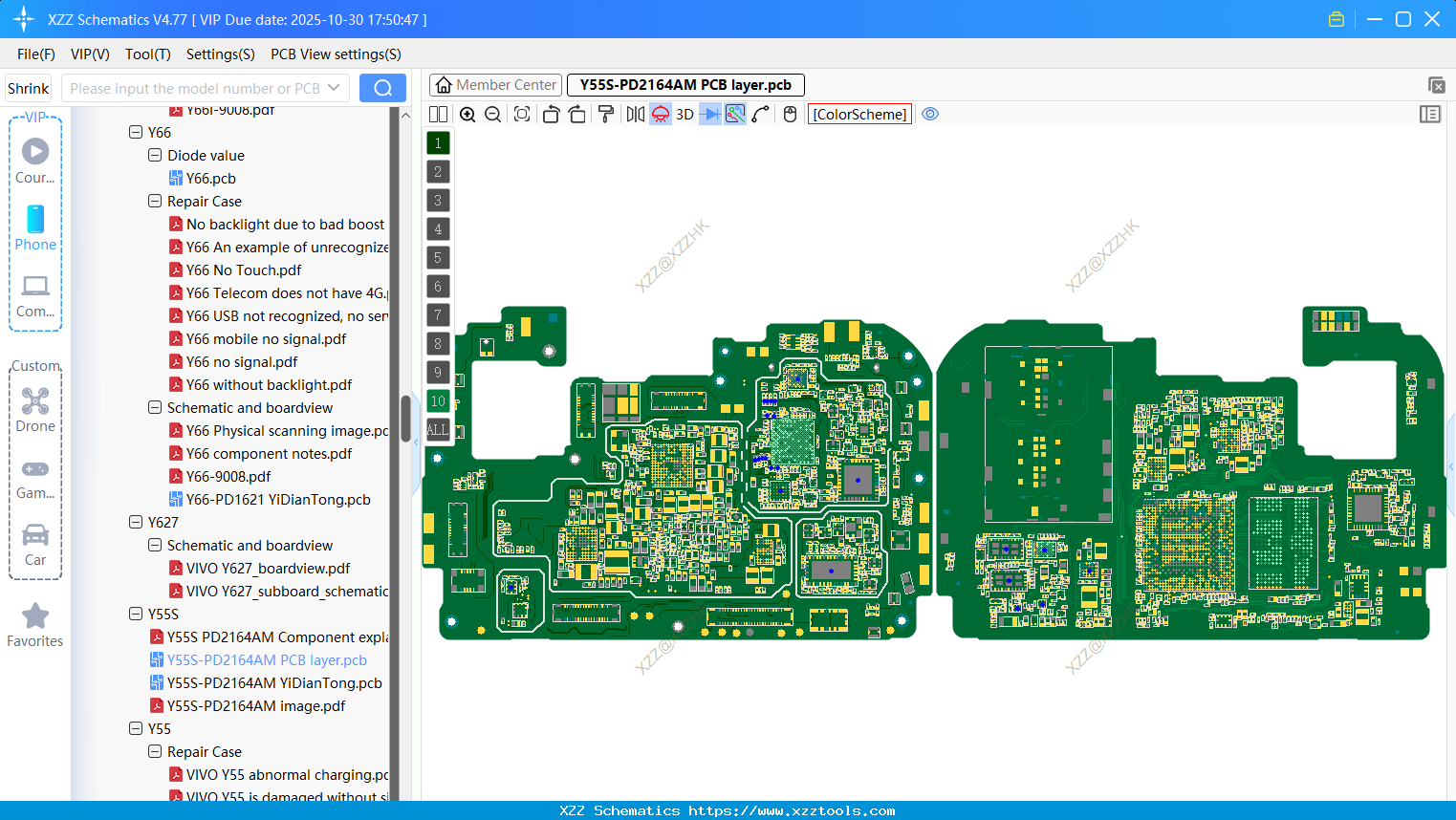
Task: Collapse the Repair Case section under Y66
Action: 154,201
